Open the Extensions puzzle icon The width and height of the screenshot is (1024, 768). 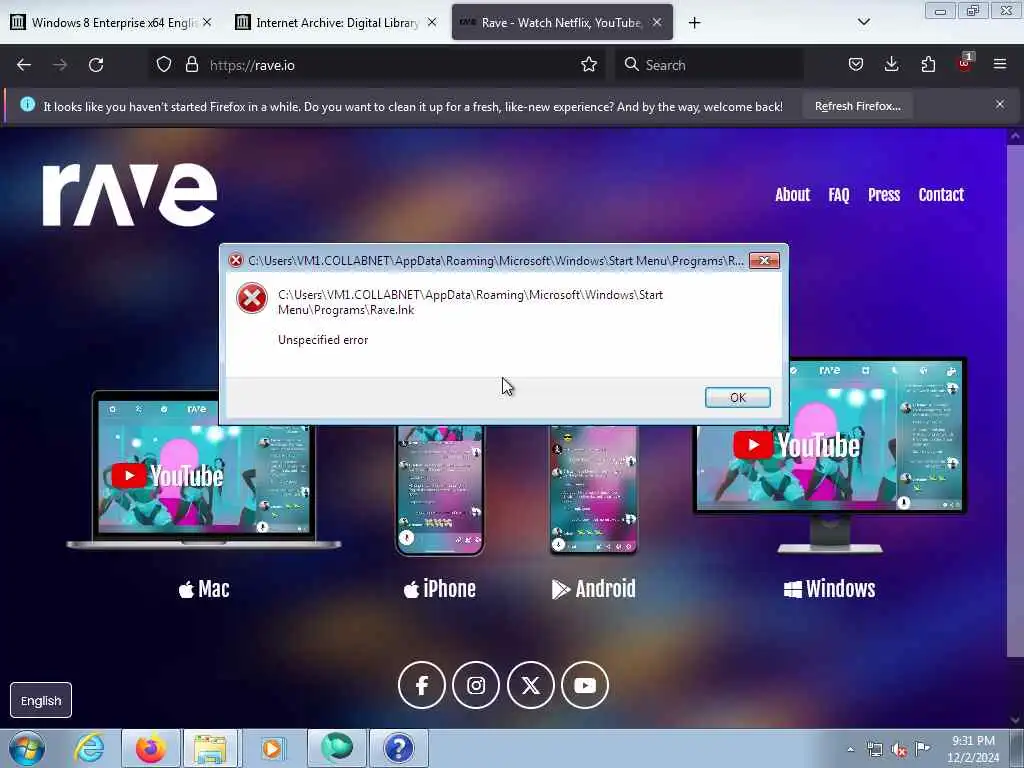tap(928, 65)
